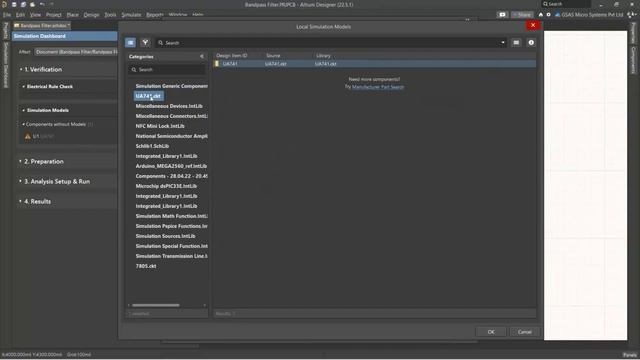Close the Local Simulation Models dialog
Image resolution: width=640 pixels, height=360 pixels.
coord(533,25)
